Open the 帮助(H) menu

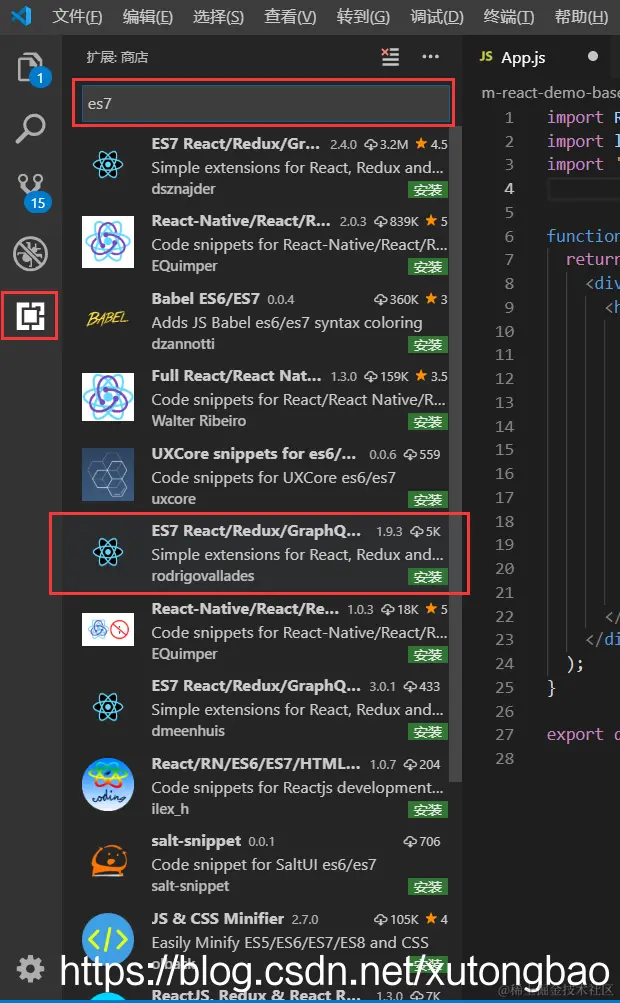(581, 17)
